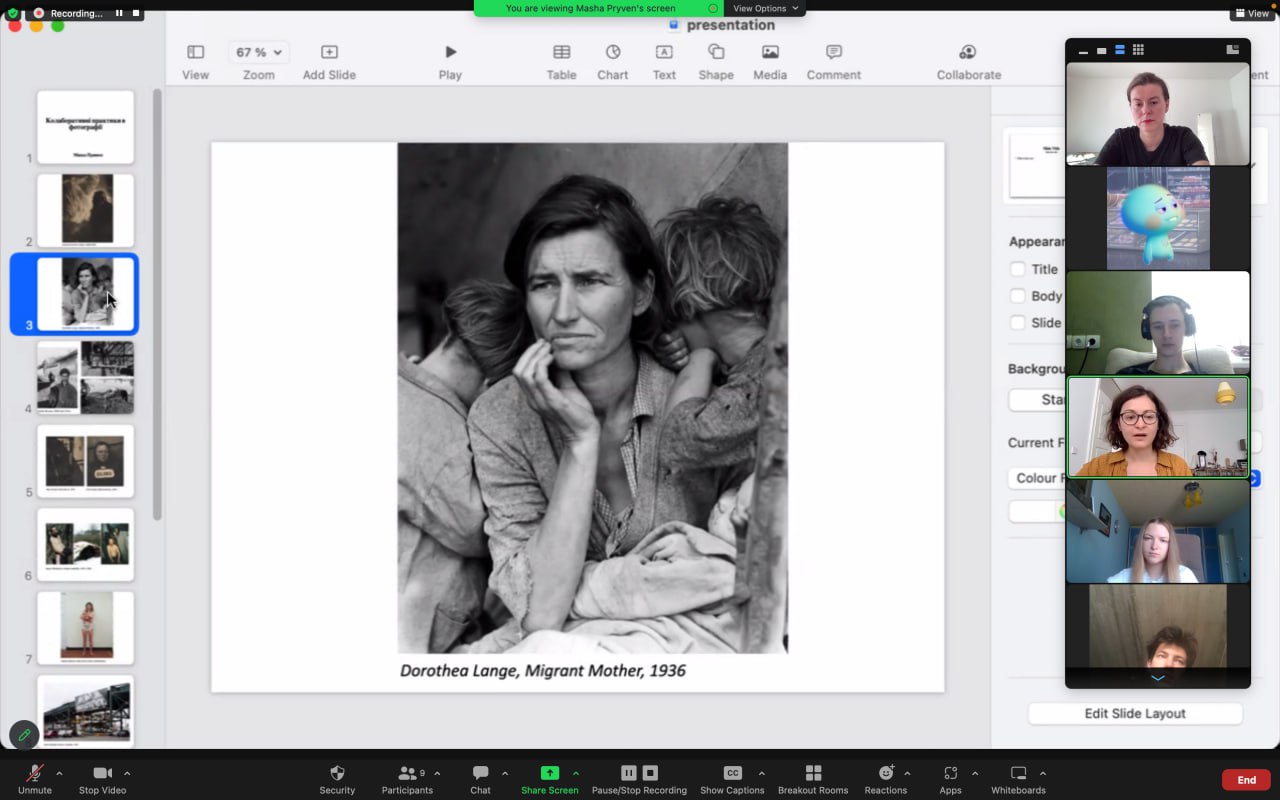Open the Whiteboards icon
The height and width of the screenshot is (800, 1280).
pyautogui.click(x=1018, y=773)
